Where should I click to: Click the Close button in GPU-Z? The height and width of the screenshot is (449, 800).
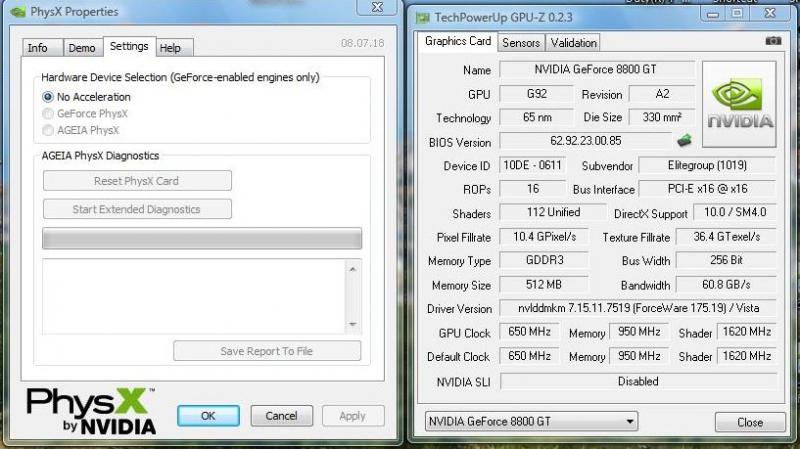click(750, 422)
